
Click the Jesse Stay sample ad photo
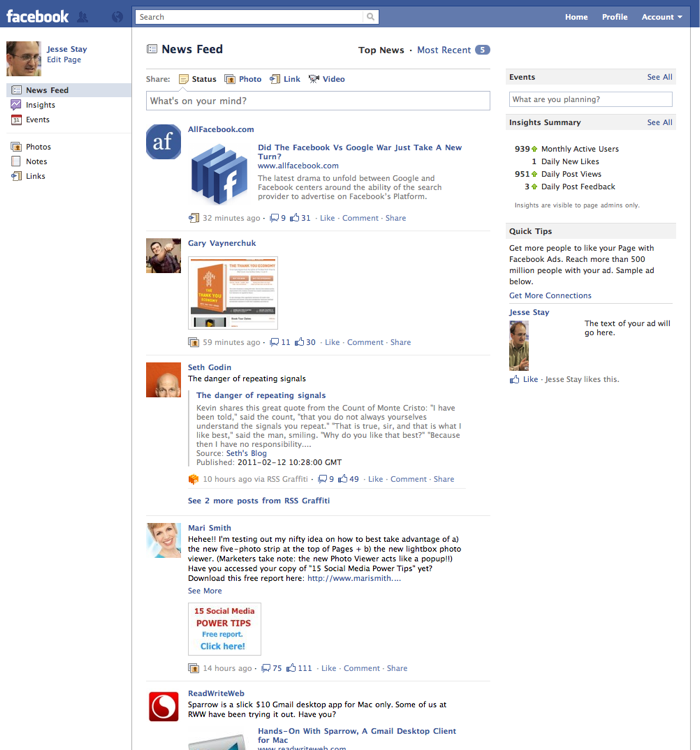(x=519, y=346)
